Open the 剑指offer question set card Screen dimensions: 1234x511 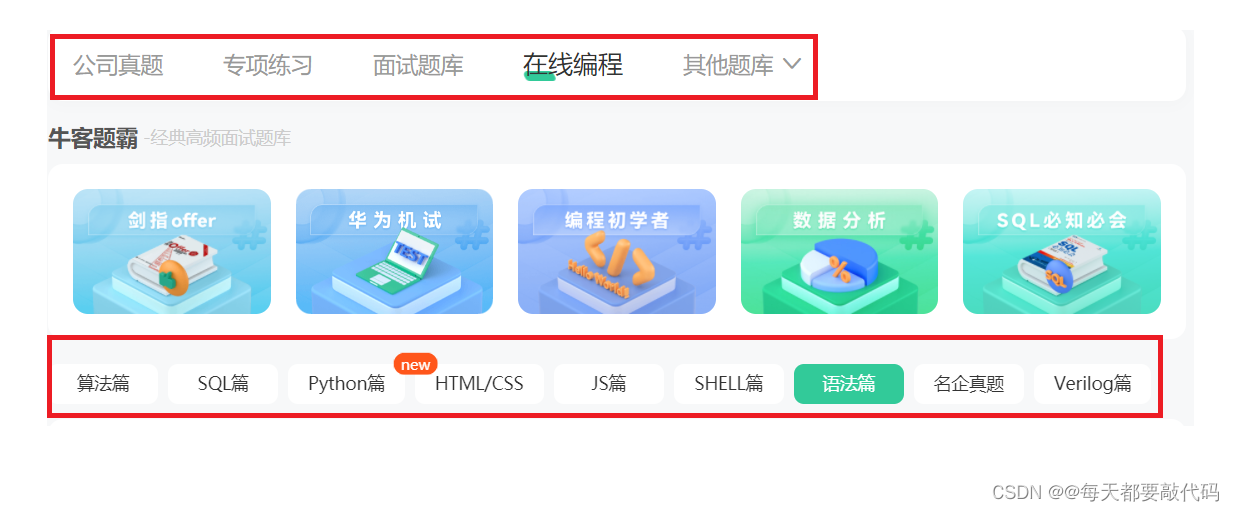pyautogui.click(x=172, y=251)
